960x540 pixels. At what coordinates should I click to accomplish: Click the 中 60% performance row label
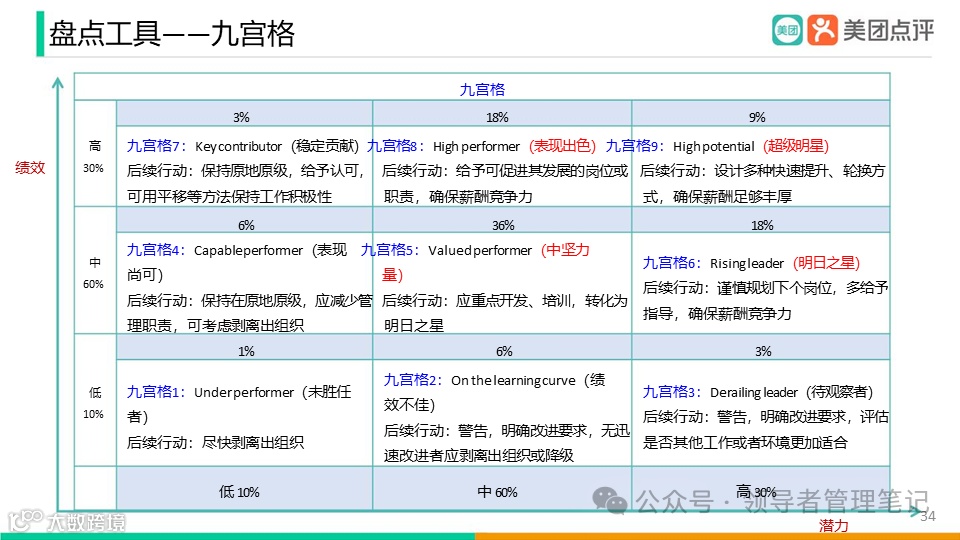click(94, 273)
